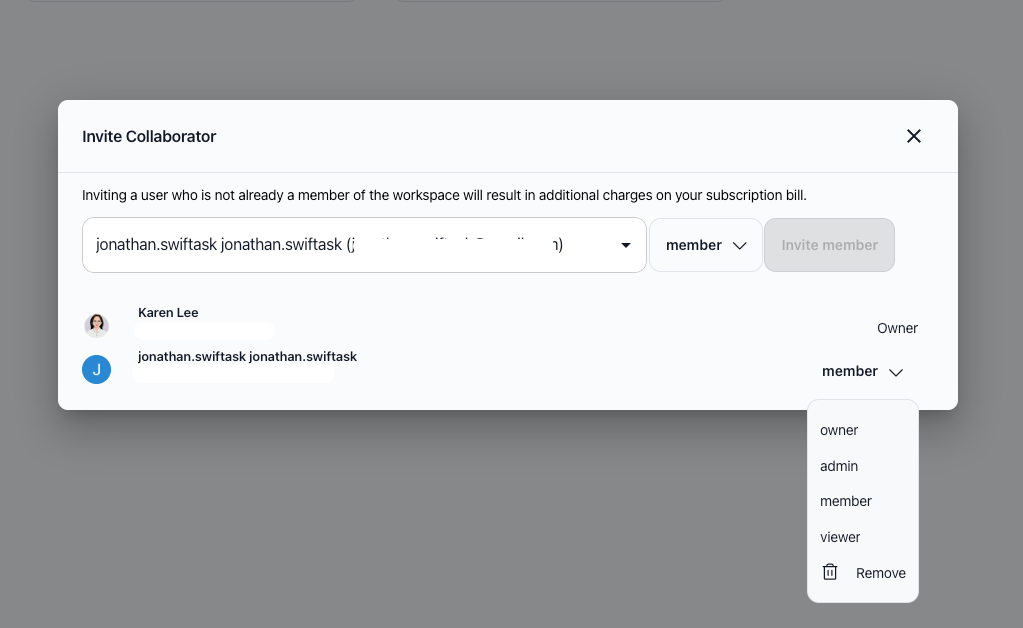1023x628 pixels.
Task: Click the chevron in the invite role selector
Action: click(x=739, y=246)
